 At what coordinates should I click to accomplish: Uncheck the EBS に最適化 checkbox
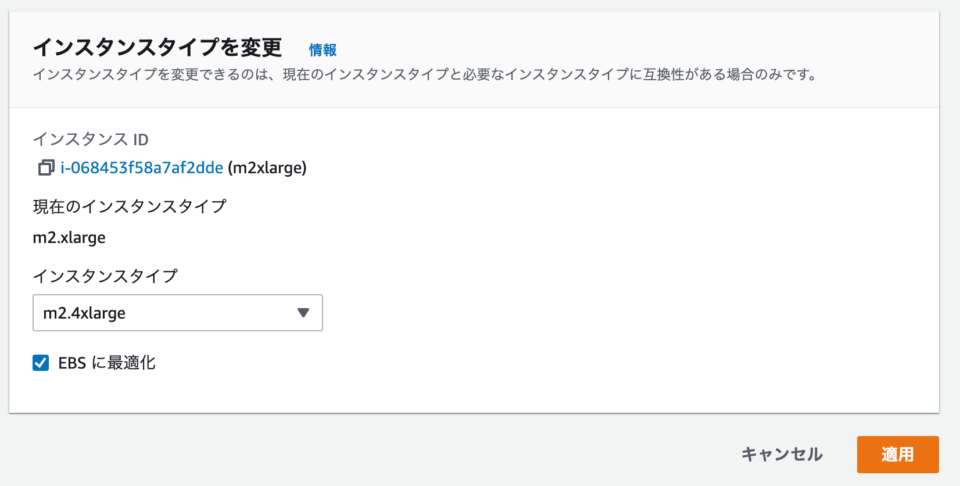point(41,364)
